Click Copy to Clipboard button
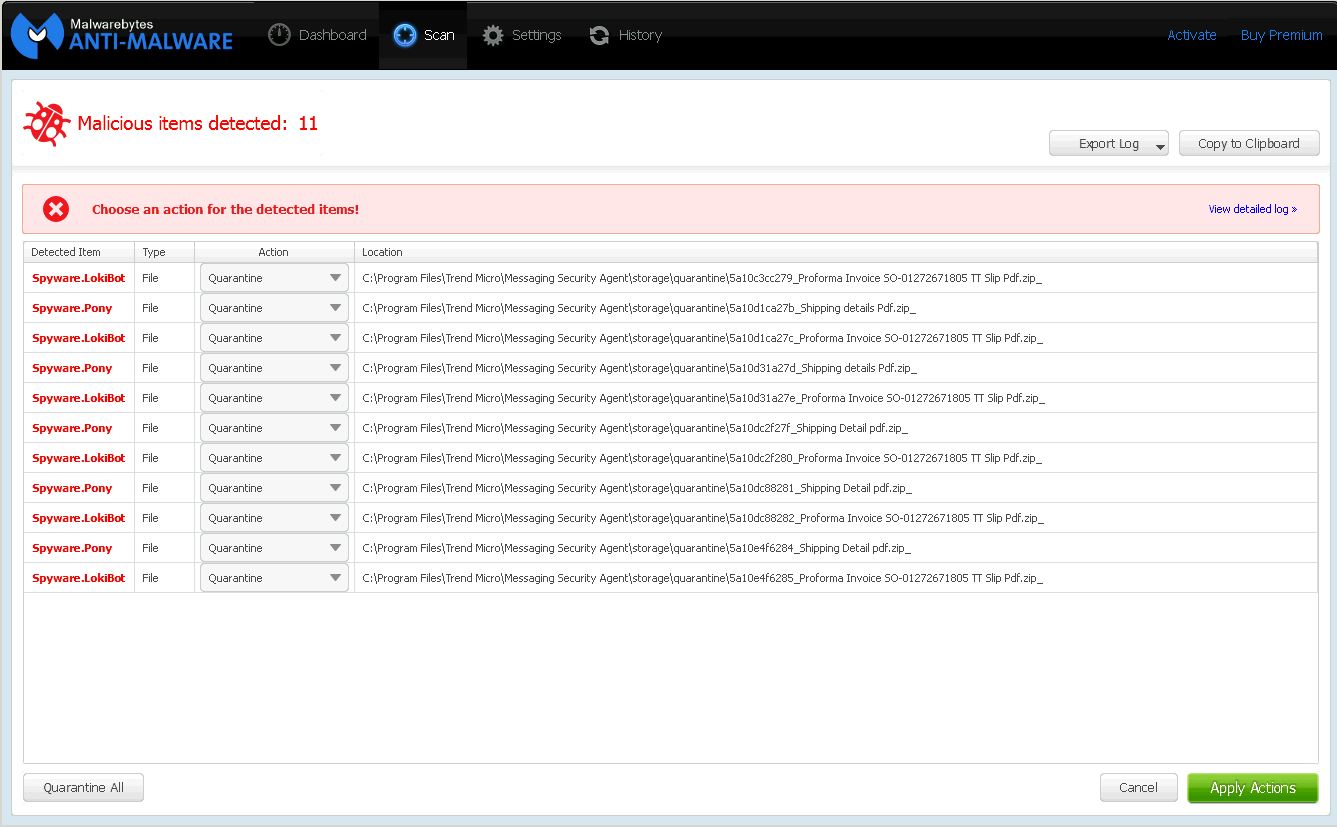This screenshot has width=1337, height=827. (1249, 143)
